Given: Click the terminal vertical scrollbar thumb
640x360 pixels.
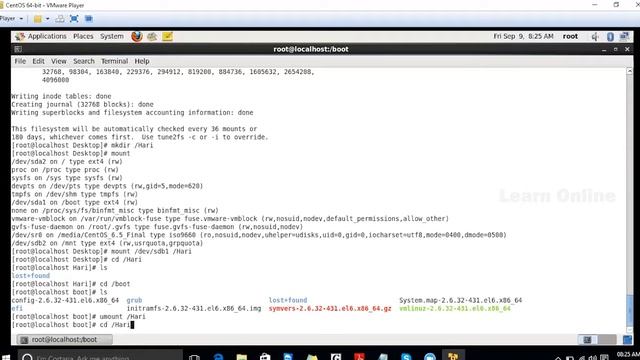Looking at the screenshot, I should (629, 310).
